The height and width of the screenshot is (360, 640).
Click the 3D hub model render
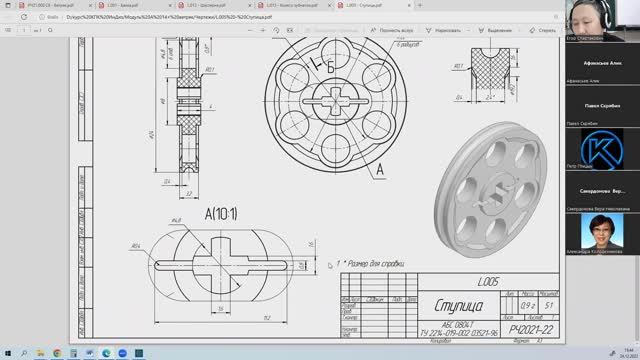490,190
